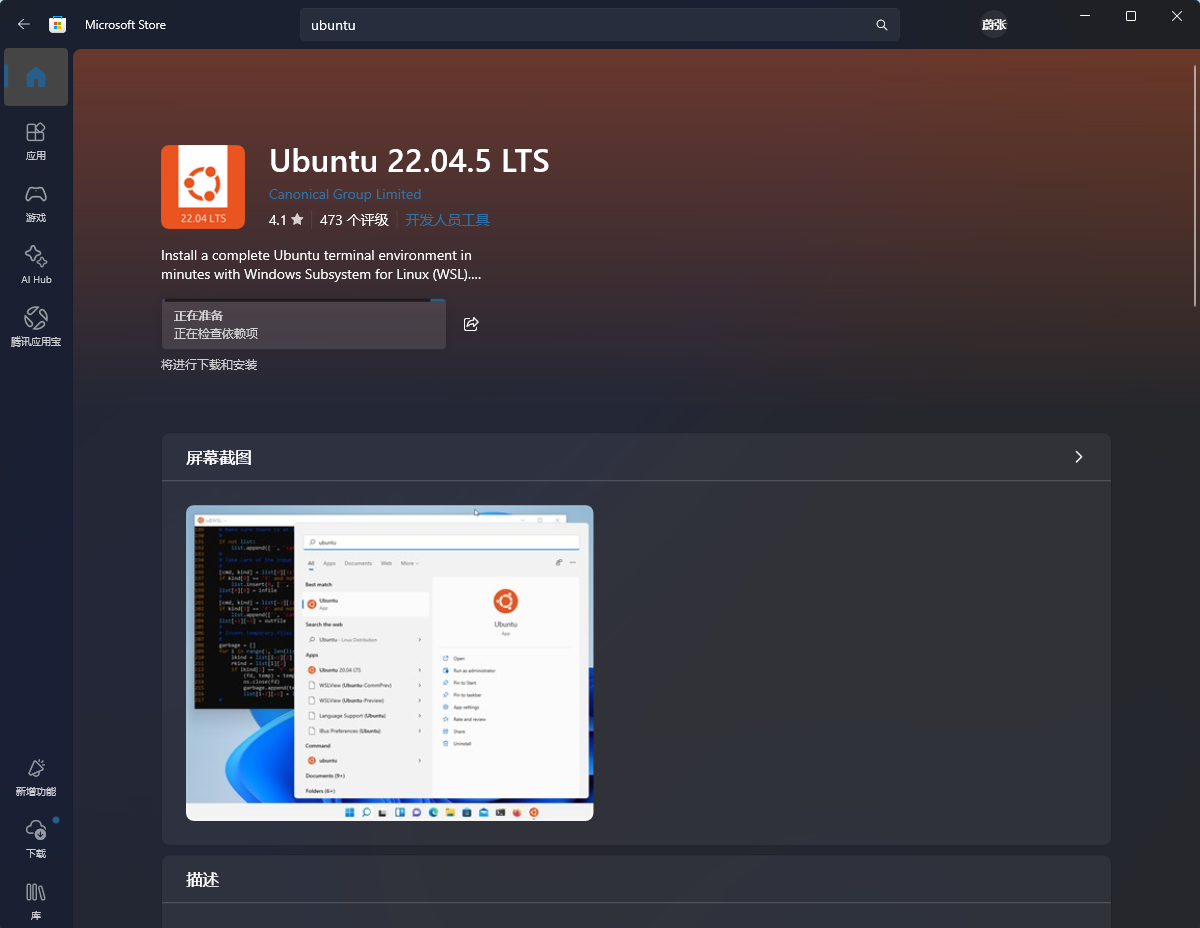Viewport: 1200px width, 928px height.
Task: Open the Home page in sidebar
Action: click(36, 77)
